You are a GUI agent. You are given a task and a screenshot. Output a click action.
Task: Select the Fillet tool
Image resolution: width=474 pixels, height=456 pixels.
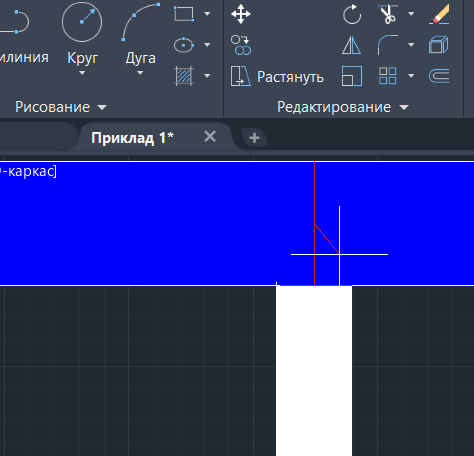[388, 45]
